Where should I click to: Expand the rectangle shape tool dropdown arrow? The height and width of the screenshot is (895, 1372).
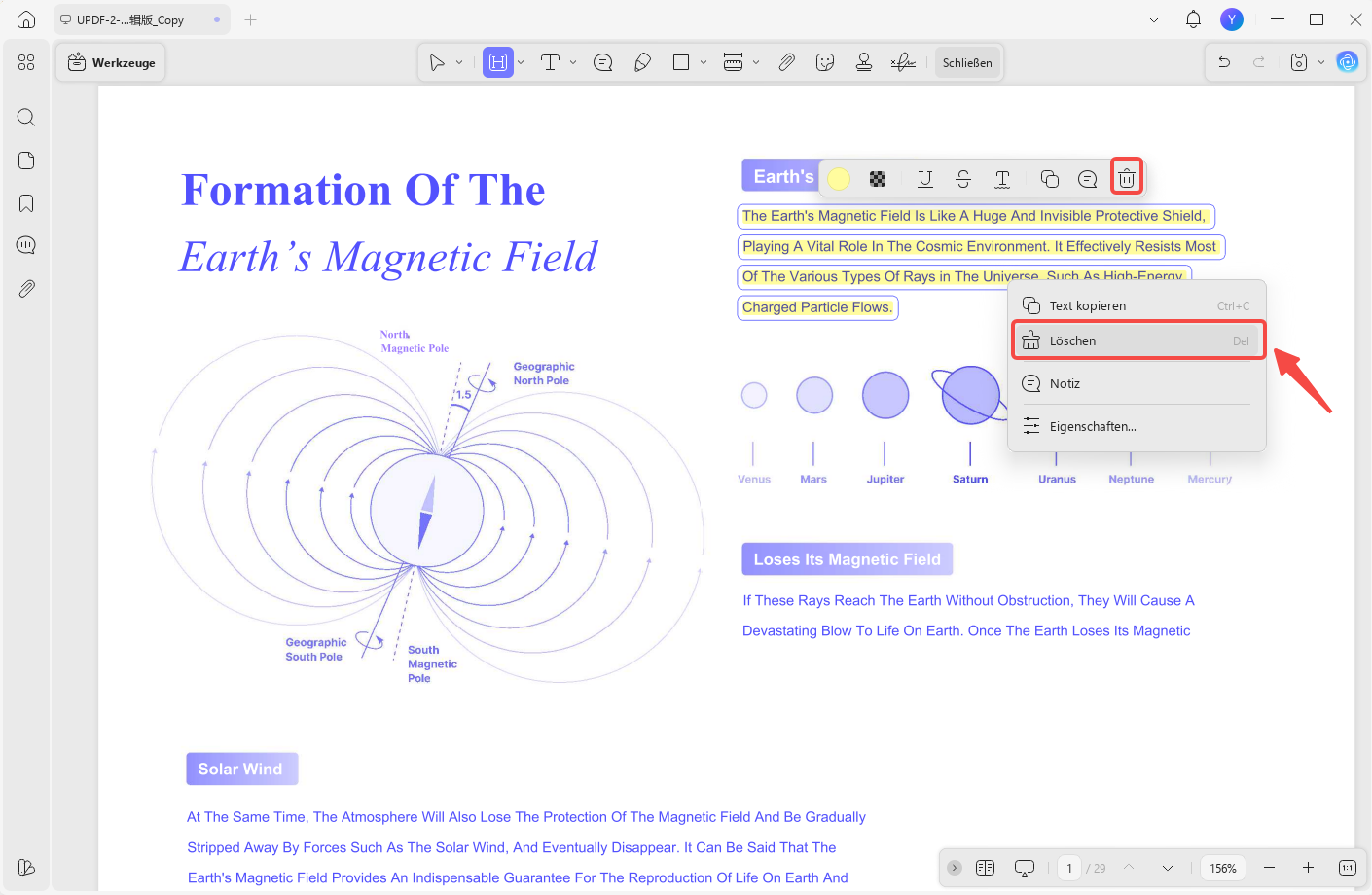[704, 62]
